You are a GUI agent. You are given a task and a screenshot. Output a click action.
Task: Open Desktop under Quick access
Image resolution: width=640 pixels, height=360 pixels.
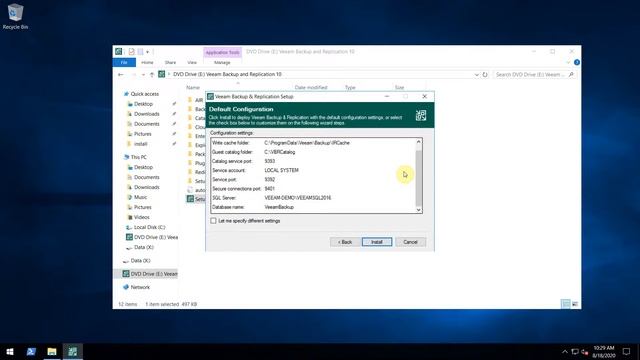[143, 104]
